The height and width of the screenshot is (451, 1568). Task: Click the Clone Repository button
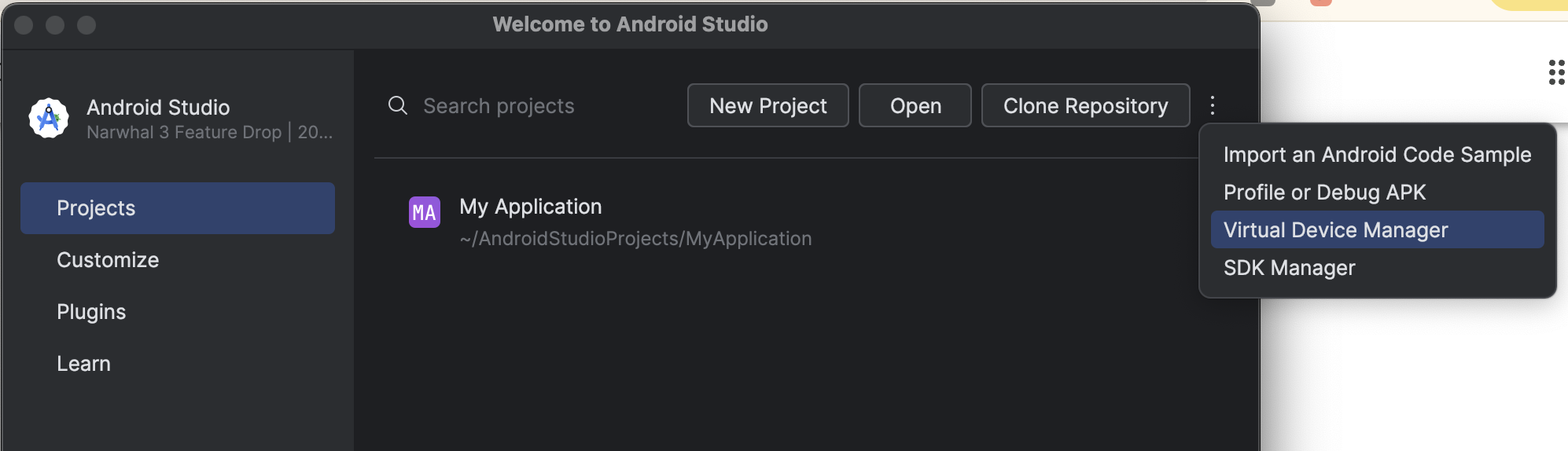coord(1085,105)
